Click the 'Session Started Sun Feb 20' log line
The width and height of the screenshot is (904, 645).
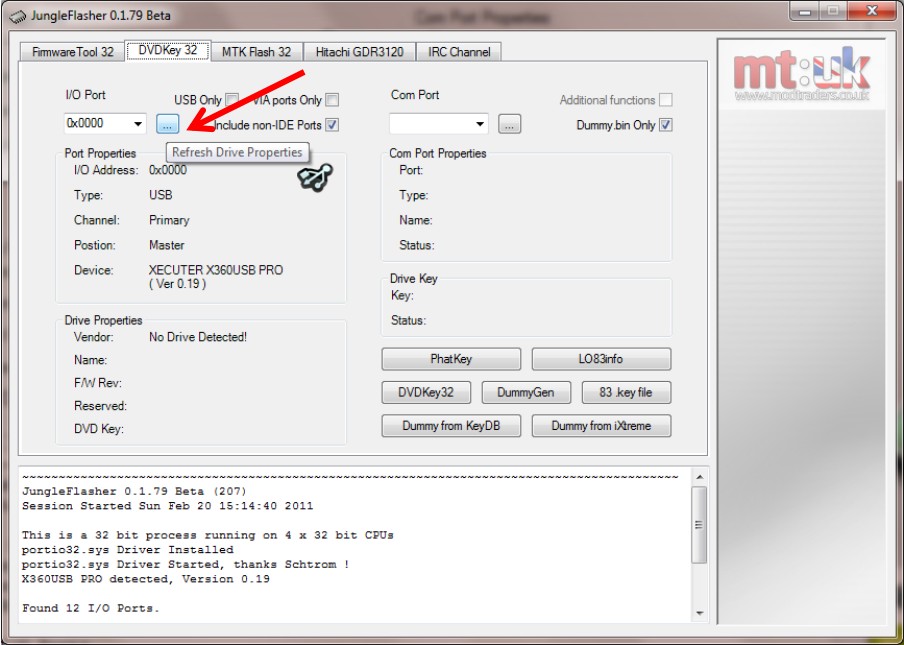point(167,506)
